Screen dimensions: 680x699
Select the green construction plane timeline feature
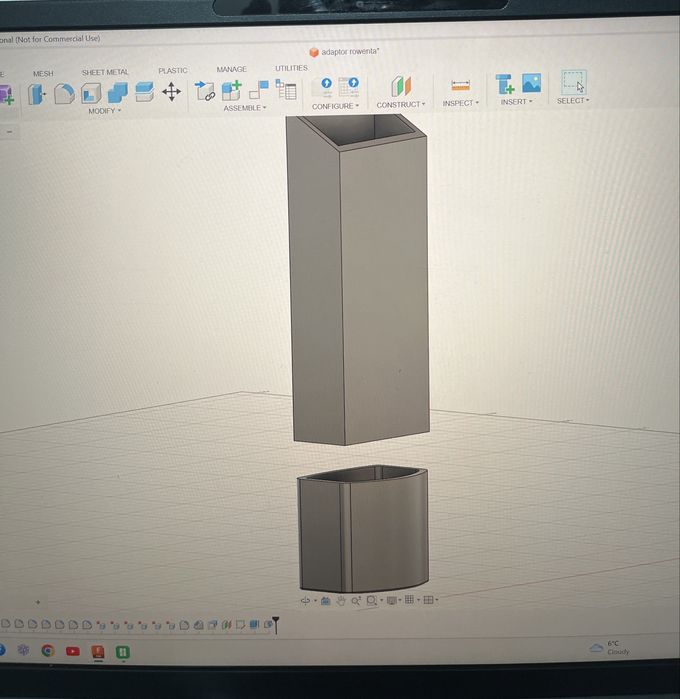click(x=227, y=625)
